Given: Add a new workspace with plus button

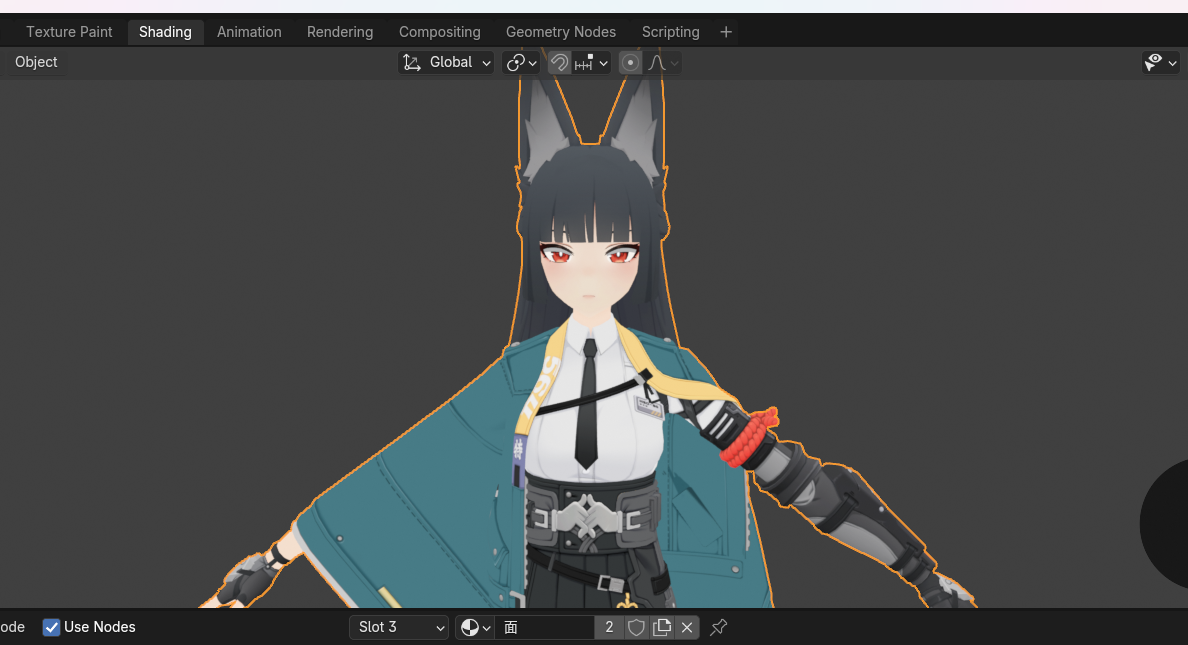Looking at the screenshot, I should (726, 32).
